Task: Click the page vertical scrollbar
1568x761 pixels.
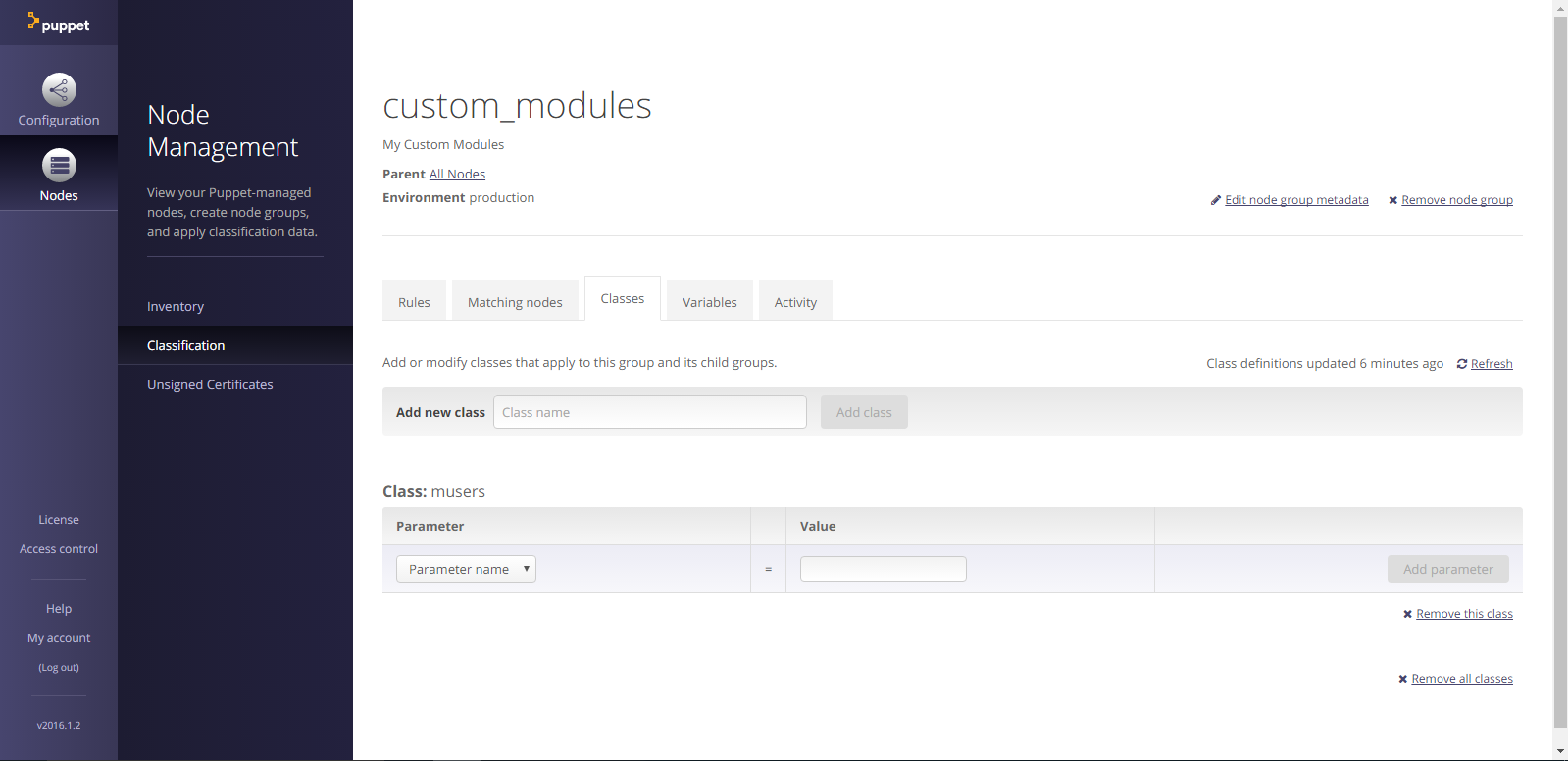Action: (1560, 373)
